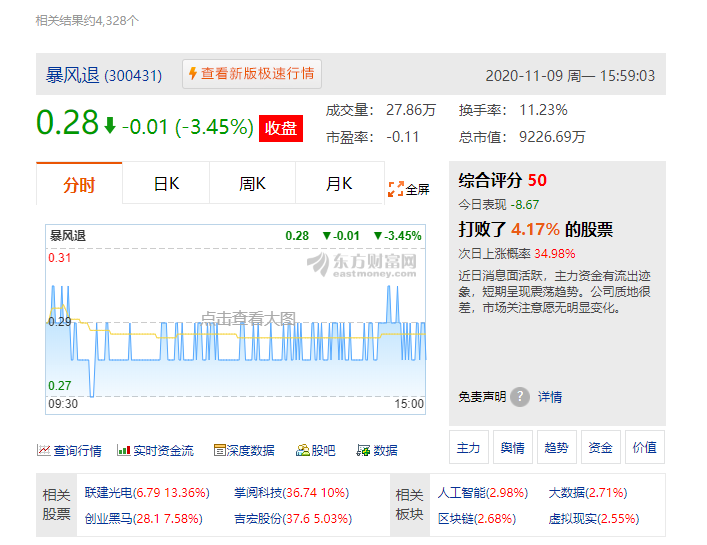The height and width of the screenshot is (545, 707).
Task: Click the lightning bolt icon in quick quote button
Action: 193,73
